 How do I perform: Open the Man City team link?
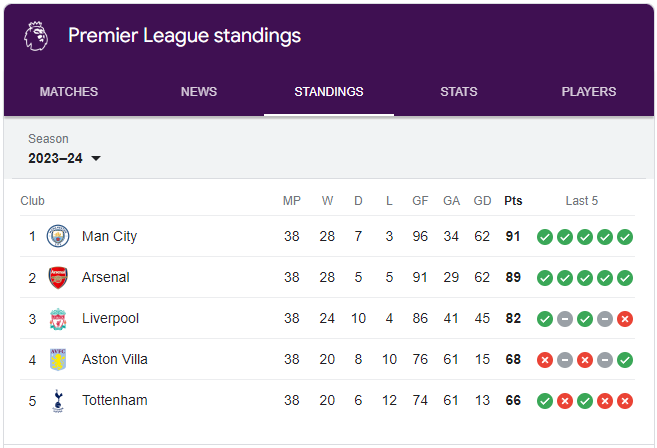(x=109, y=236)
